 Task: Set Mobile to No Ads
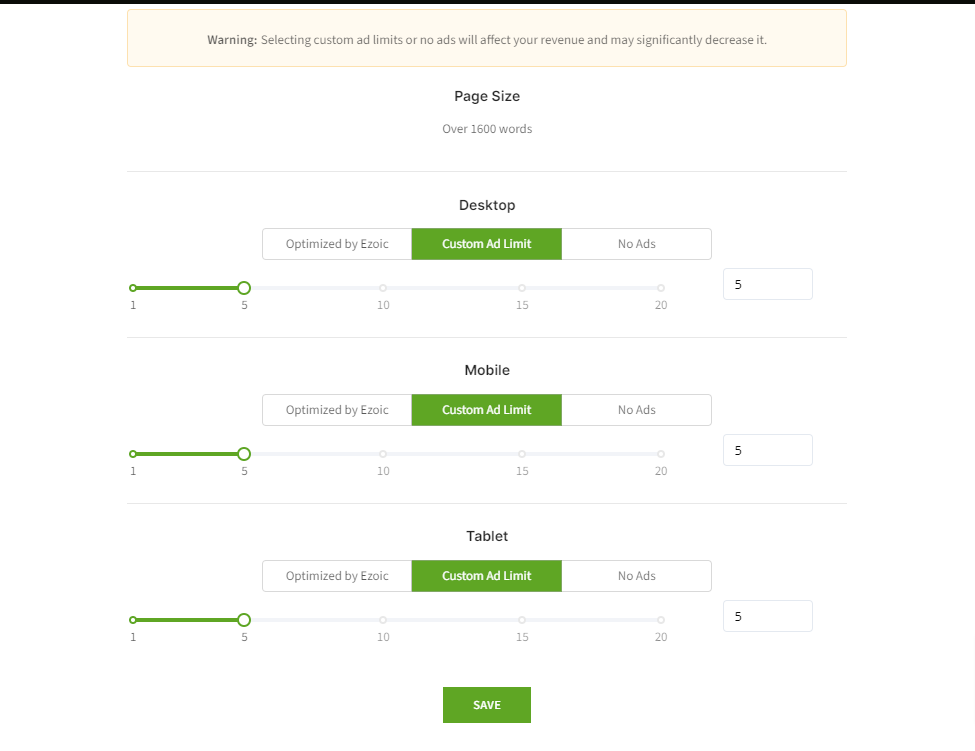coord(636,410)
